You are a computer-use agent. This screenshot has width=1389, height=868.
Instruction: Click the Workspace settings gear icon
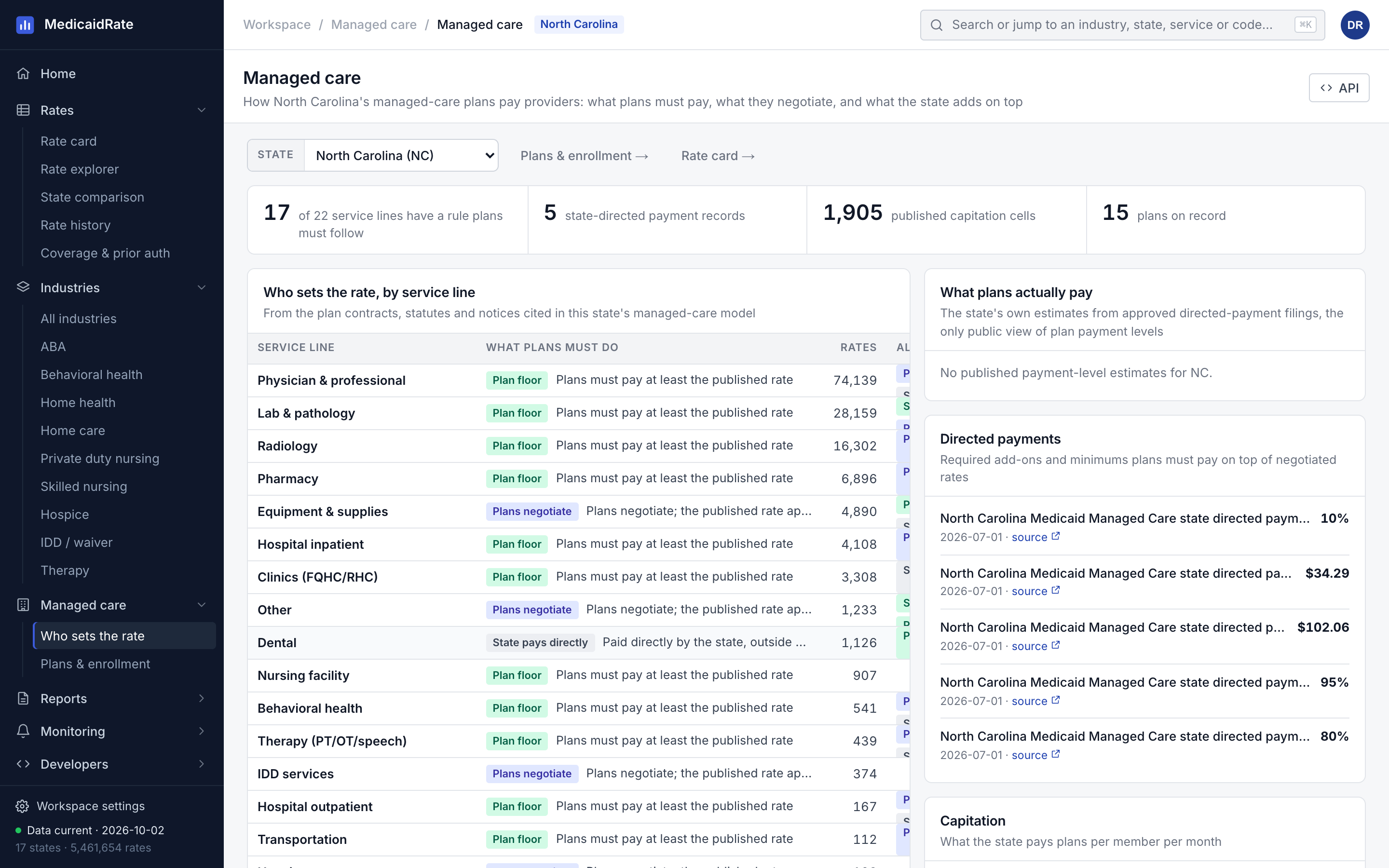22,806
